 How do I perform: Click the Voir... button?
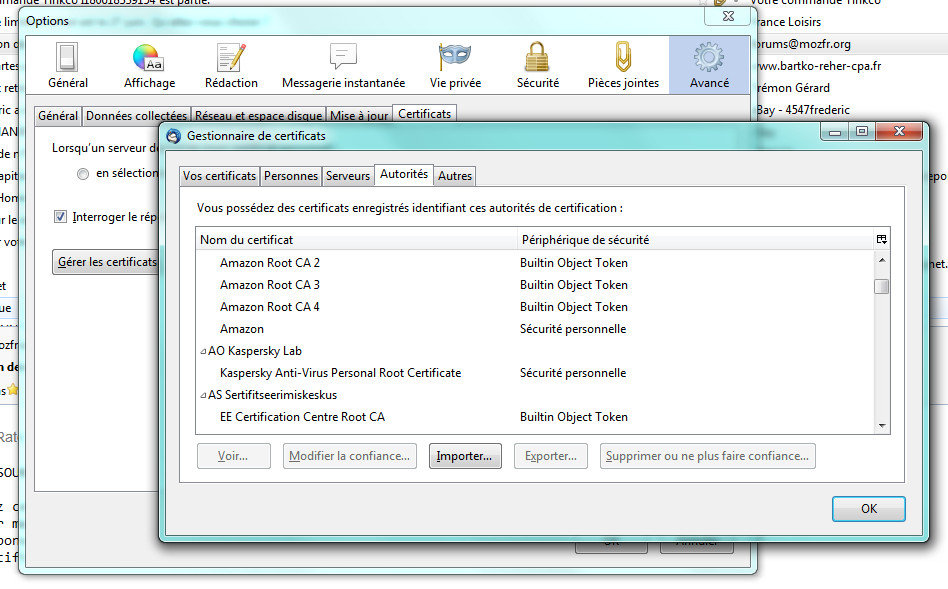point(233,456)
